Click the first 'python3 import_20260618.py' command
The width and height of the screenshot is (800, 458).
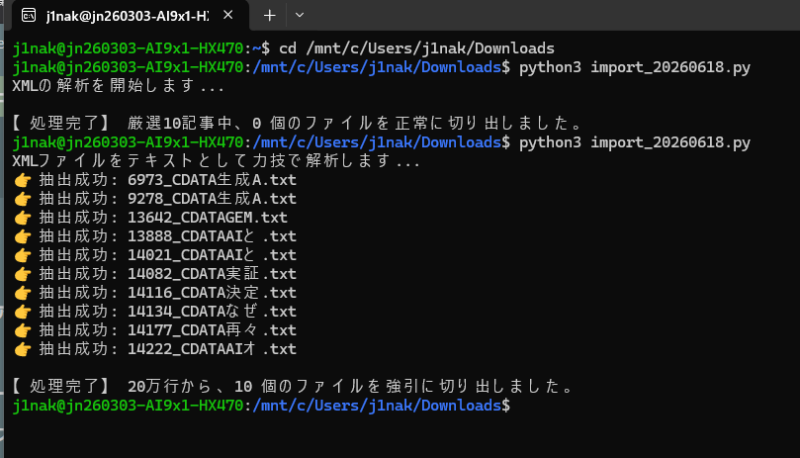(635, 67)
